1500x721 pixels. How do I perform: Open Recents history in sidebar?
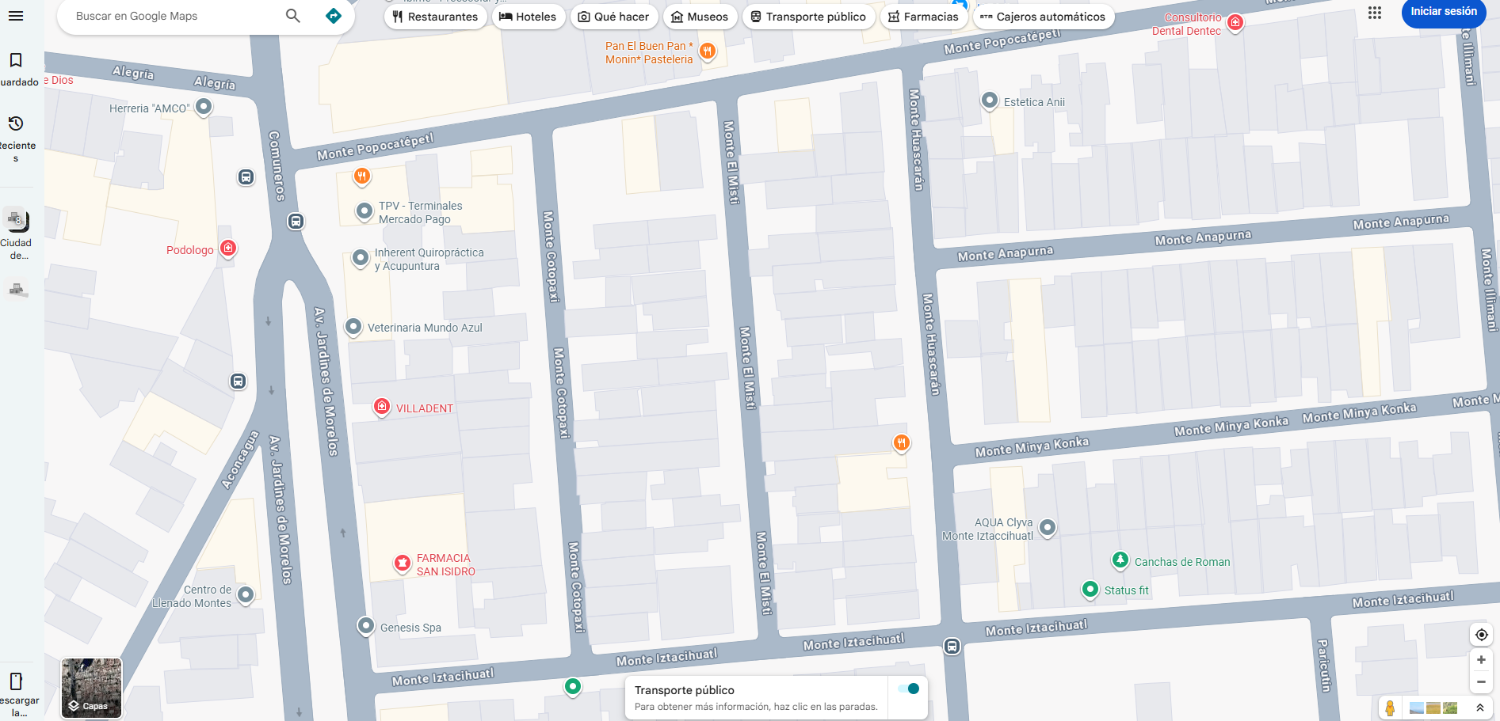[16, 124]
